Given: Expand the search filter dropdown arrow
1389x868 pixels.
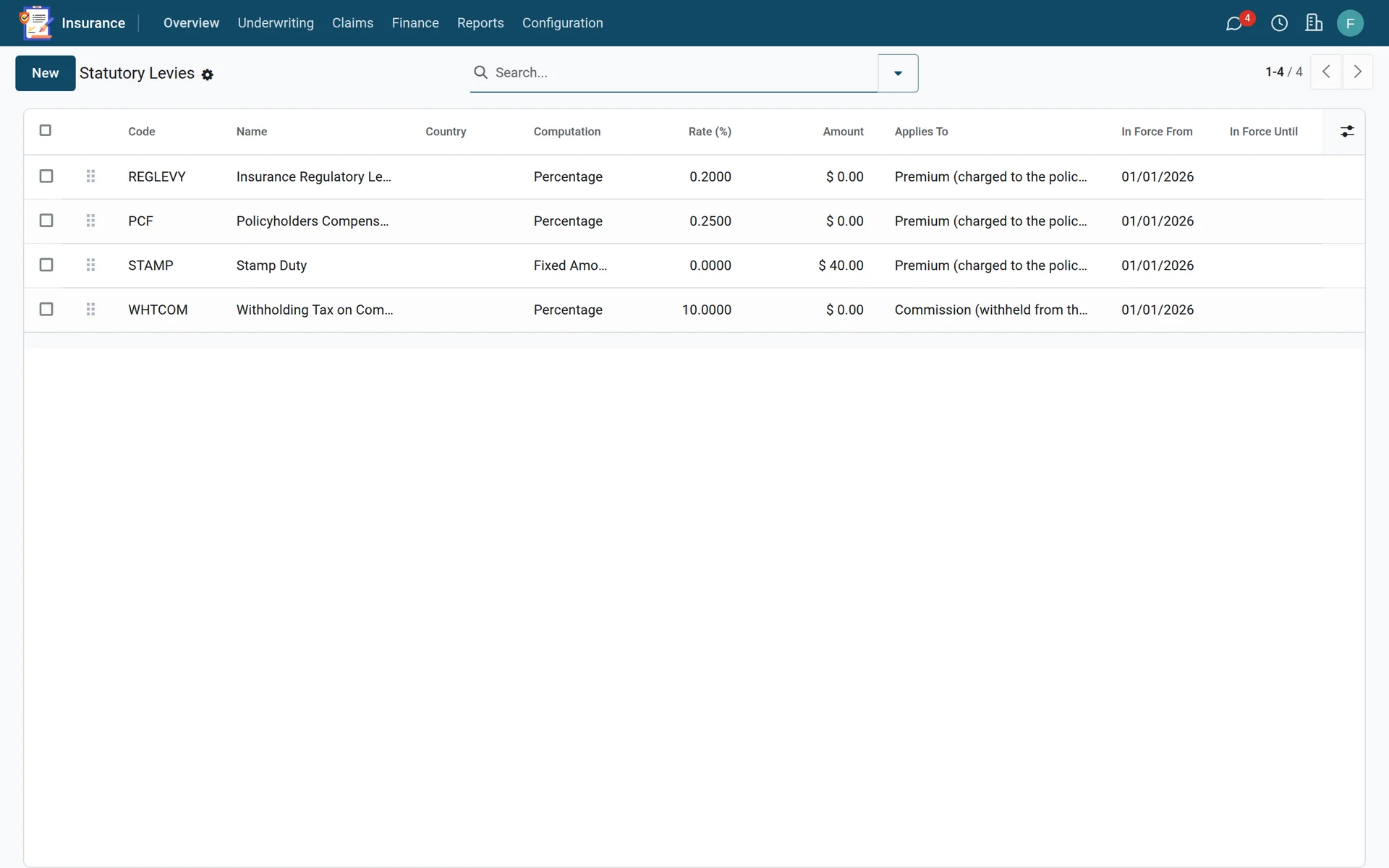Looking at the screenshot, I should 898,73.
